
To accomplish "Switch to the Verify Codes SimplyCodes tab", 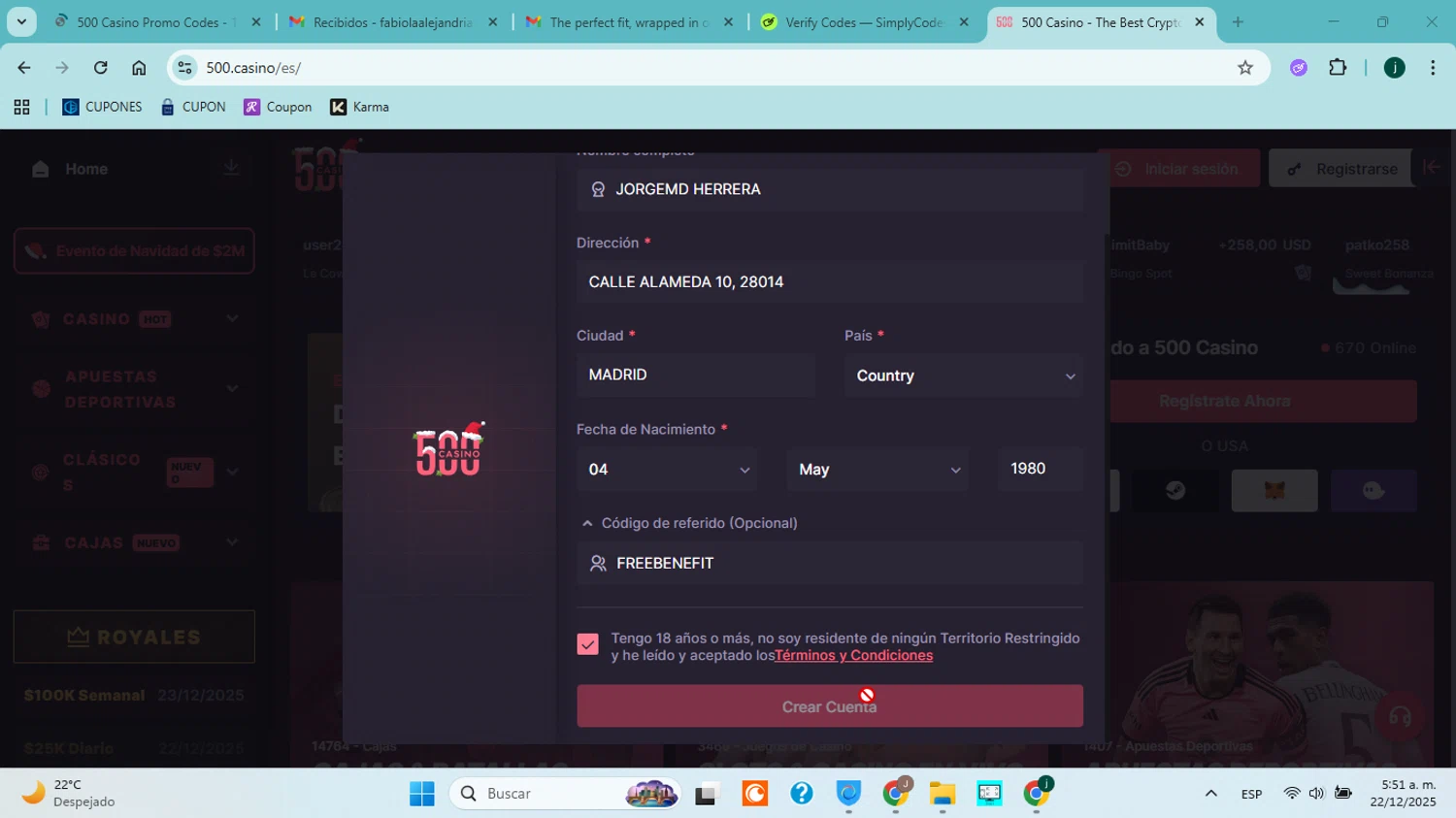I will (864, 22).
